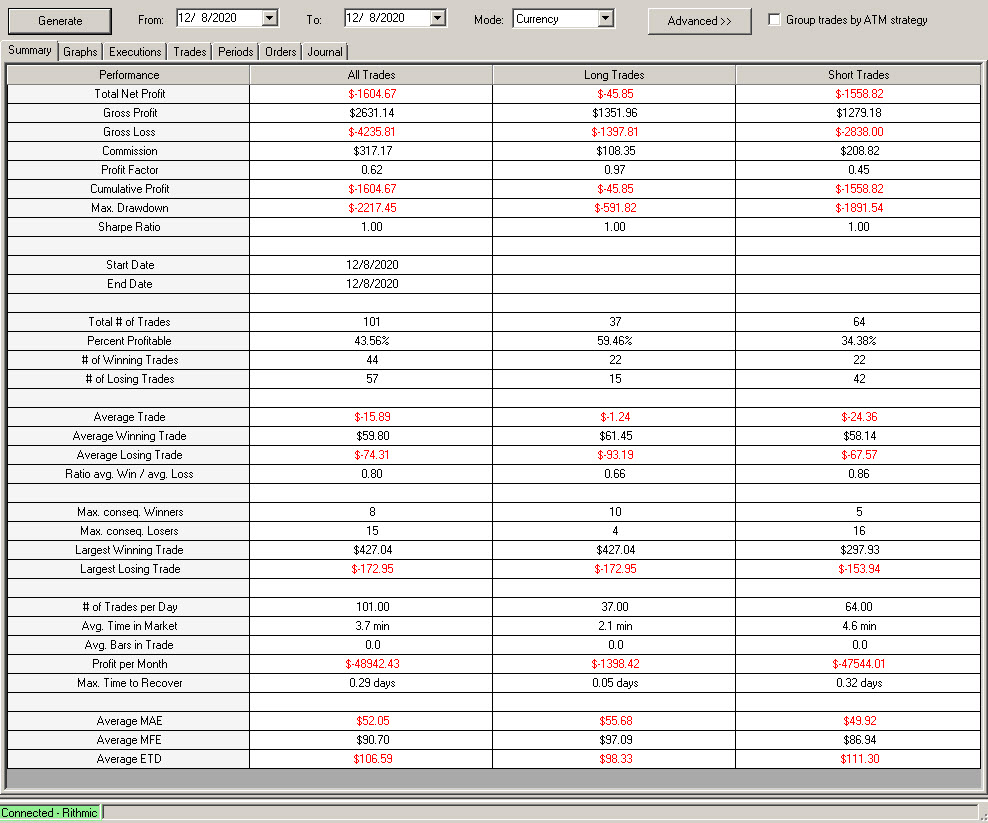Click Short Trades net profit $-1558.82
This screenshot has height=823, width=988.
click(x=859, y=94)
